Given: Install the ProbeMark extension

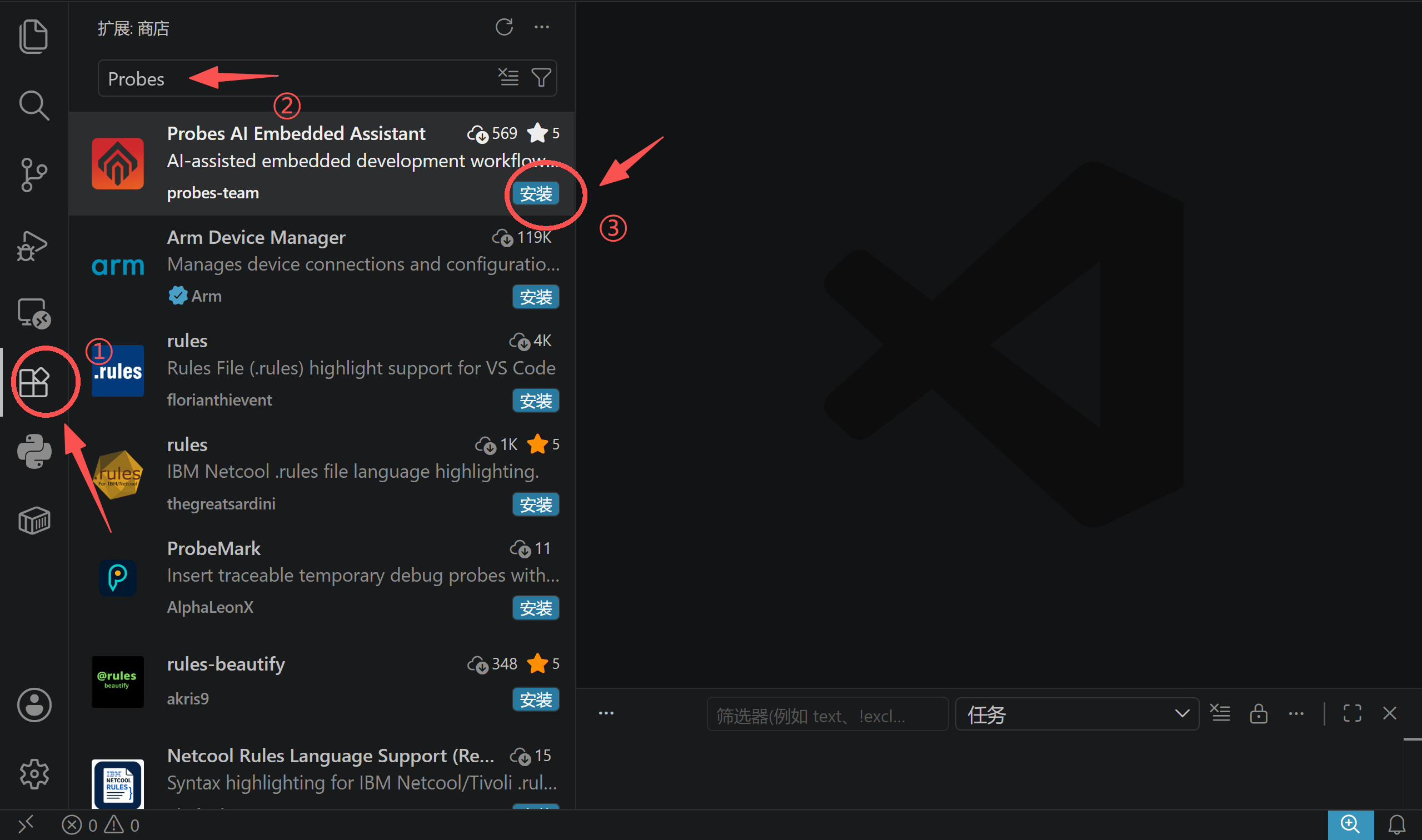Looking at the screenshot, I should click(536, 608).
